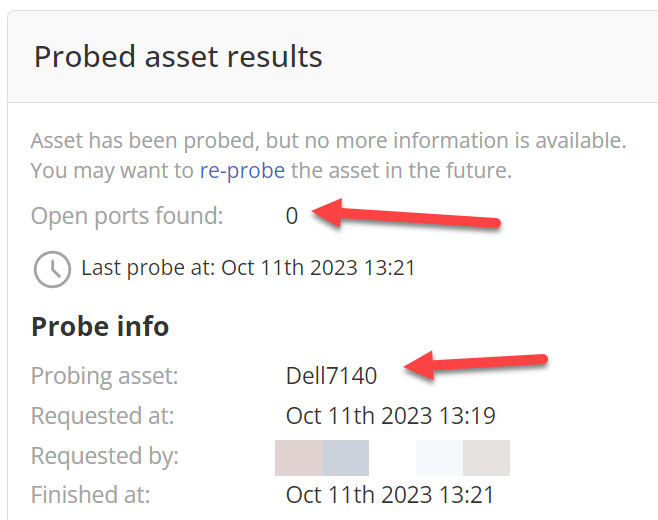Click the Requested at date 13:19

click(390, 415)
